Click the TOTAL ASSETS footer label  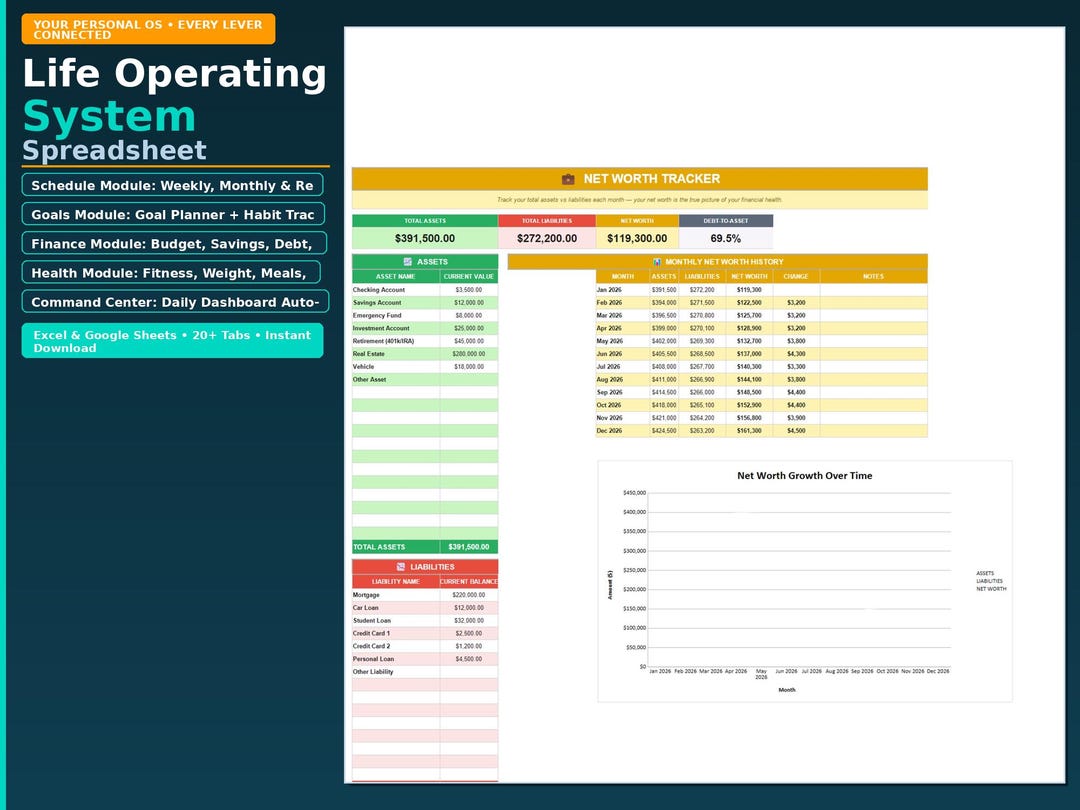tap(379, 547)
